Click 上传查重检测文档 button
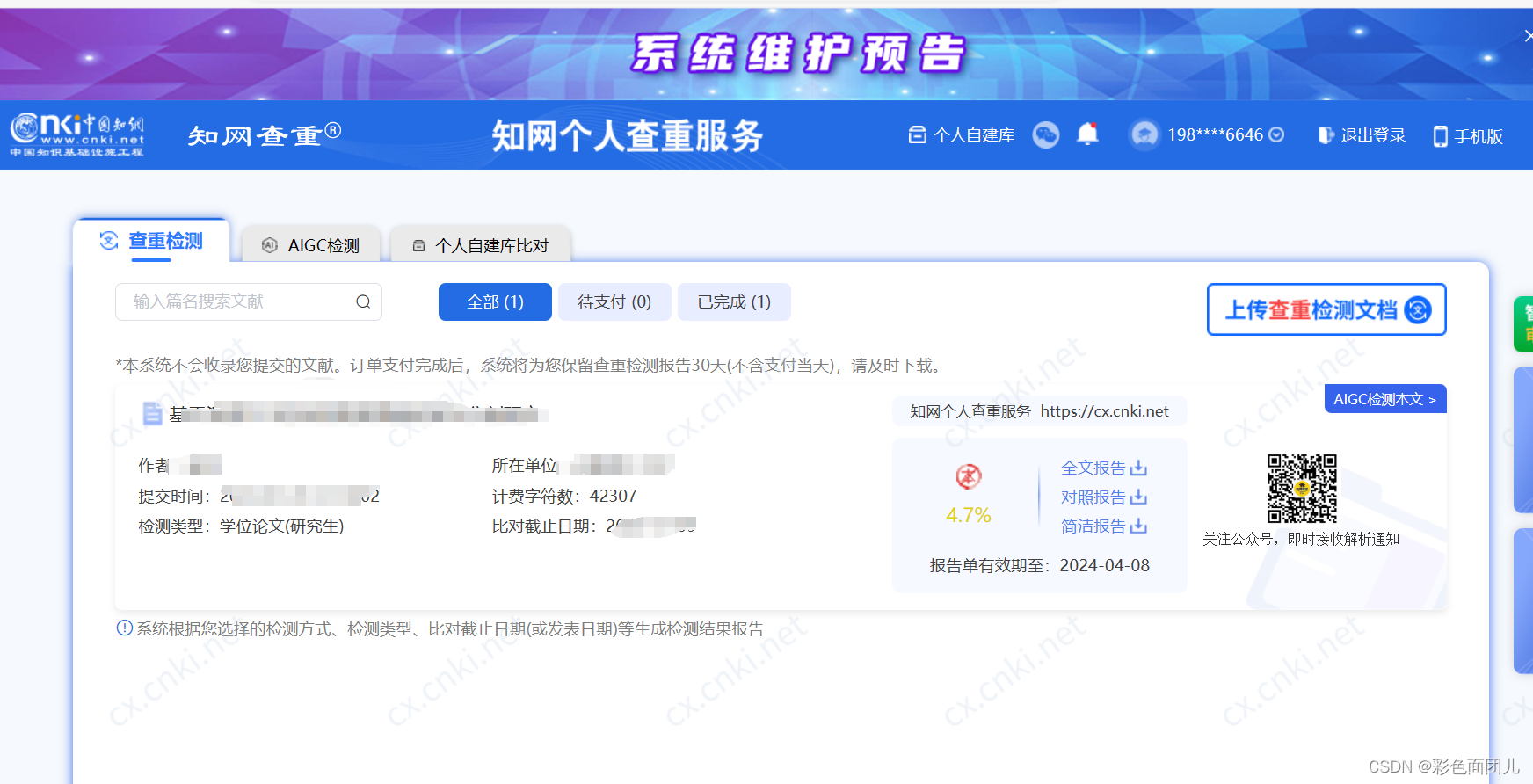 (x=1326, y=309)
